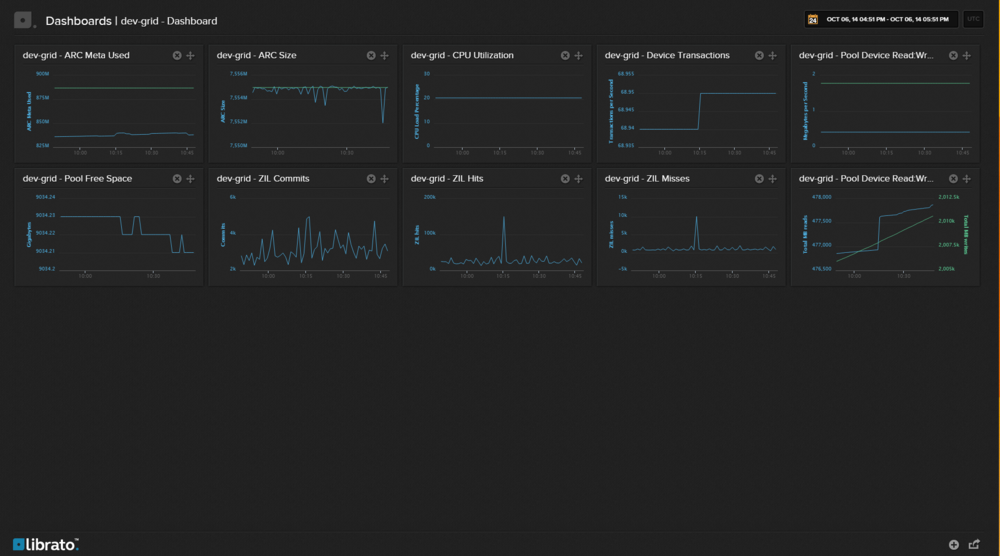Remove the Pool Free Space chart panel
Viewport: 1000px width, 556px height.
pos(177,179)
